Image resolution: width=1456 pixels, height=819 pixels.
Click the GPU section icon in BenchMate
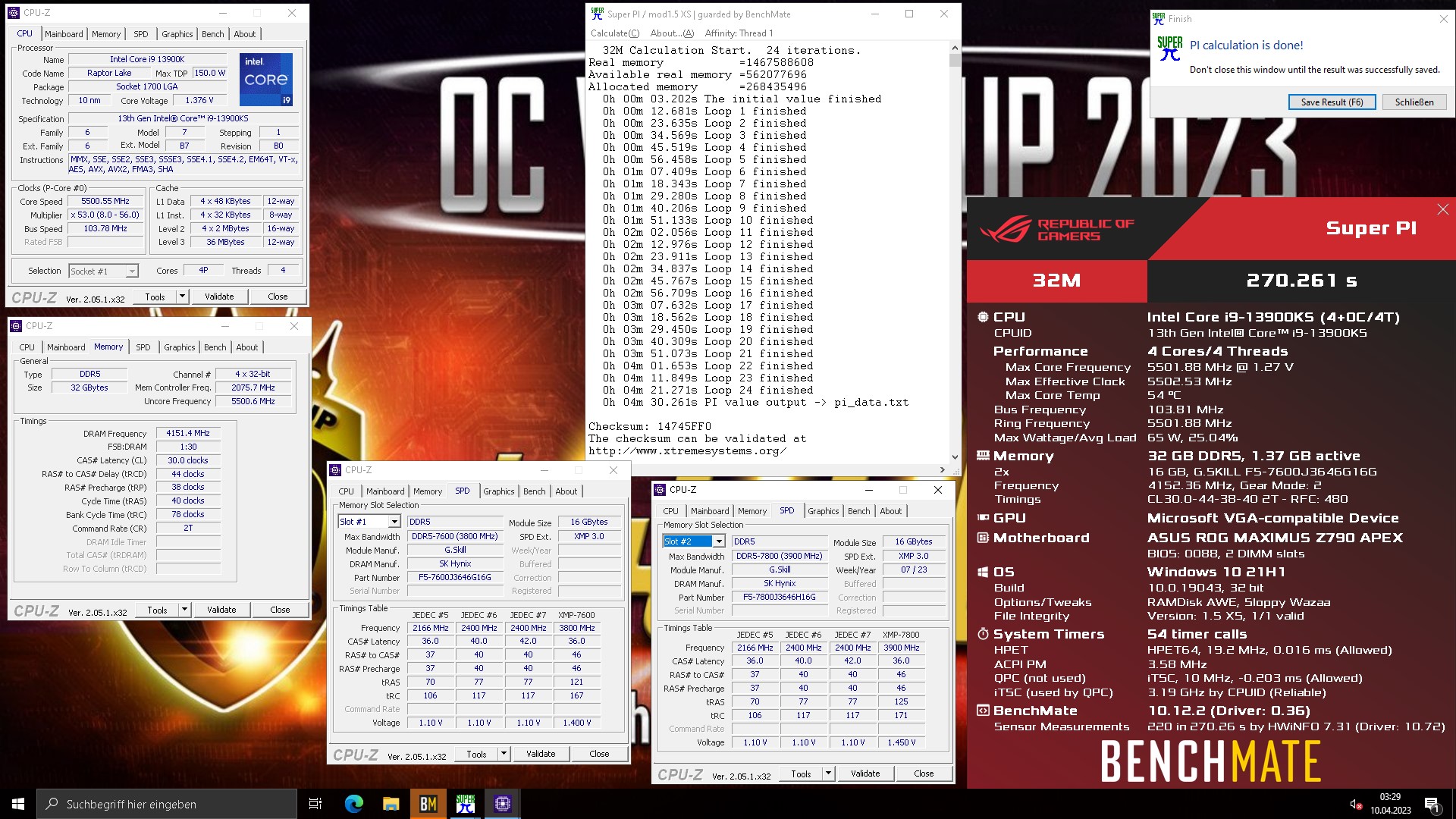click(x=983, y=518)
